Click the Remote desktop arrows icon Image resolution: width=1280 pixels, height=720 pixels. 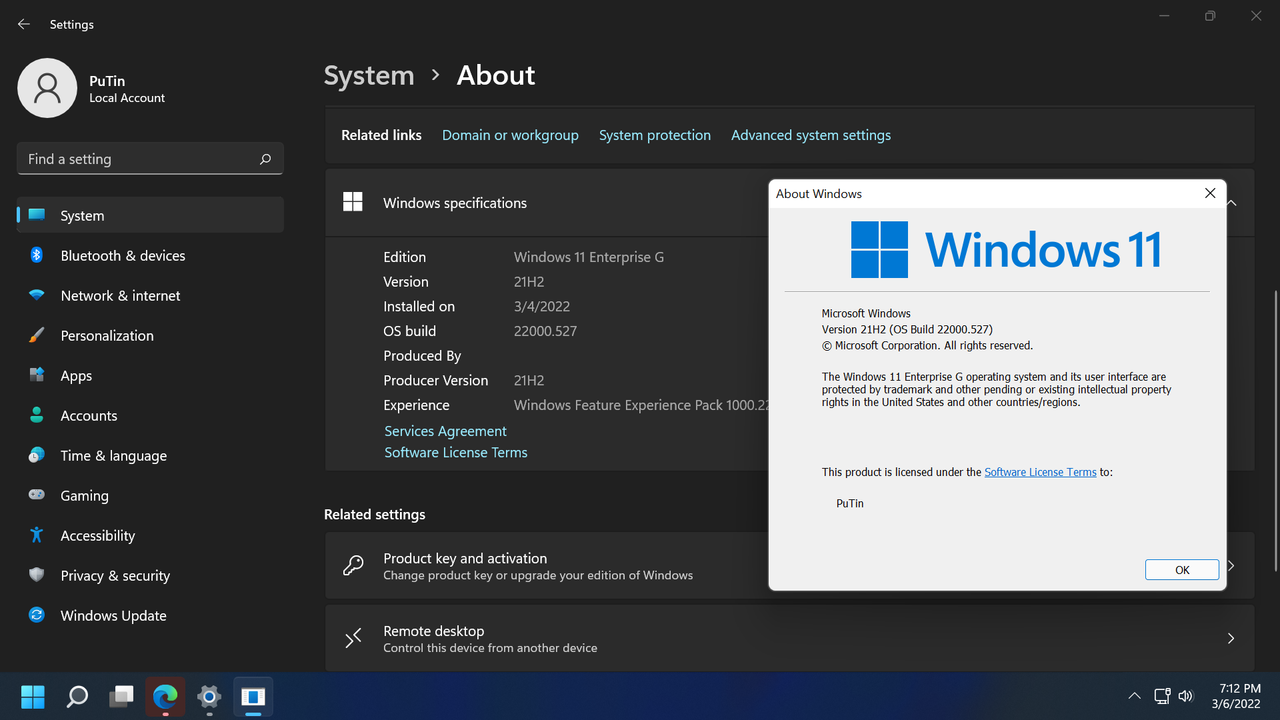(353, 638)
